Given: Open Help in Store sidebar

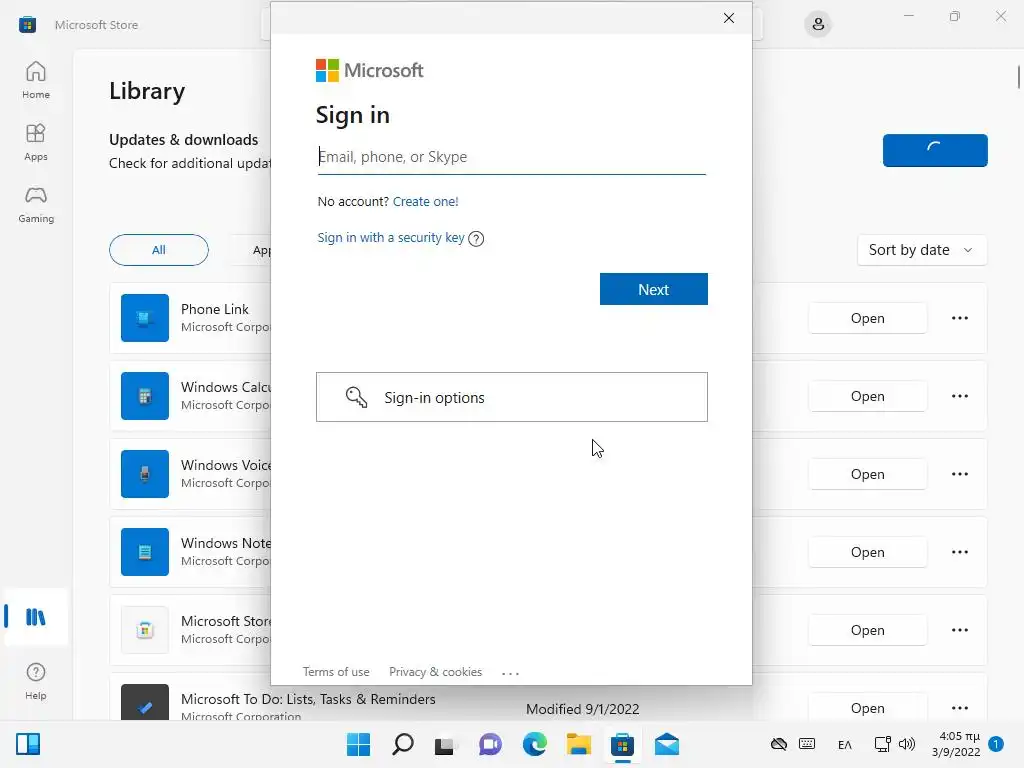Looking at the screenshot, I should tap(36, 681).
